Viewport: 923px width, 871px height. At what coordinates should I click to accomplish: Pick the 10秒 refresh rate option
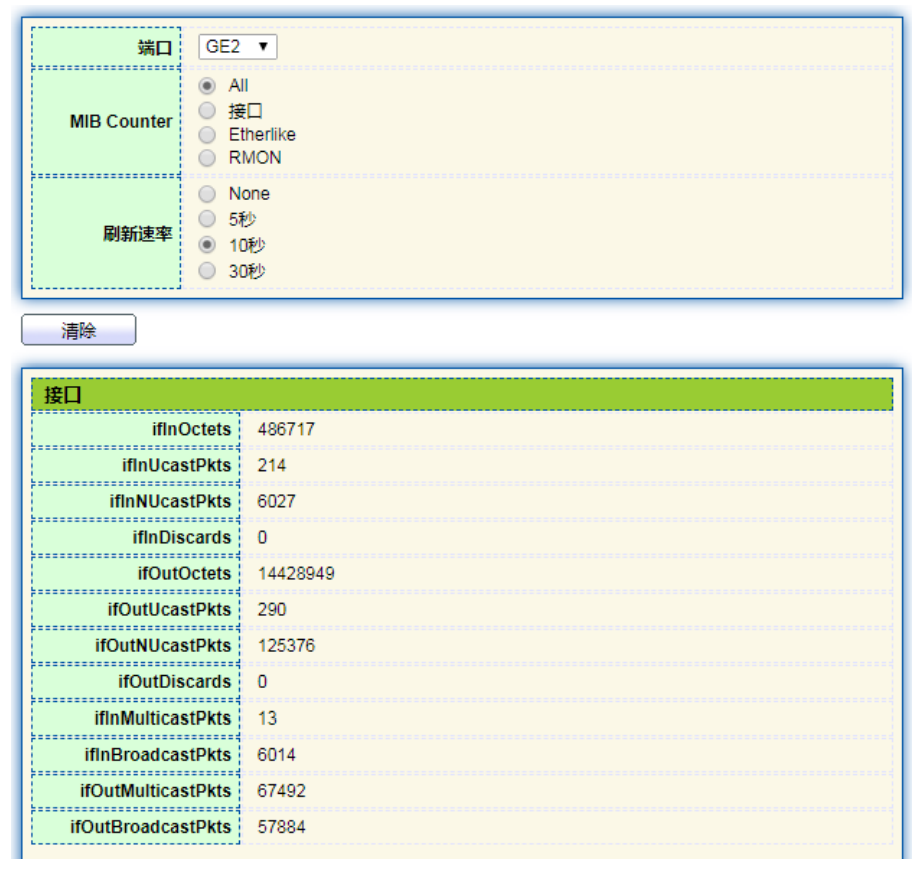[x=207, y=244]
